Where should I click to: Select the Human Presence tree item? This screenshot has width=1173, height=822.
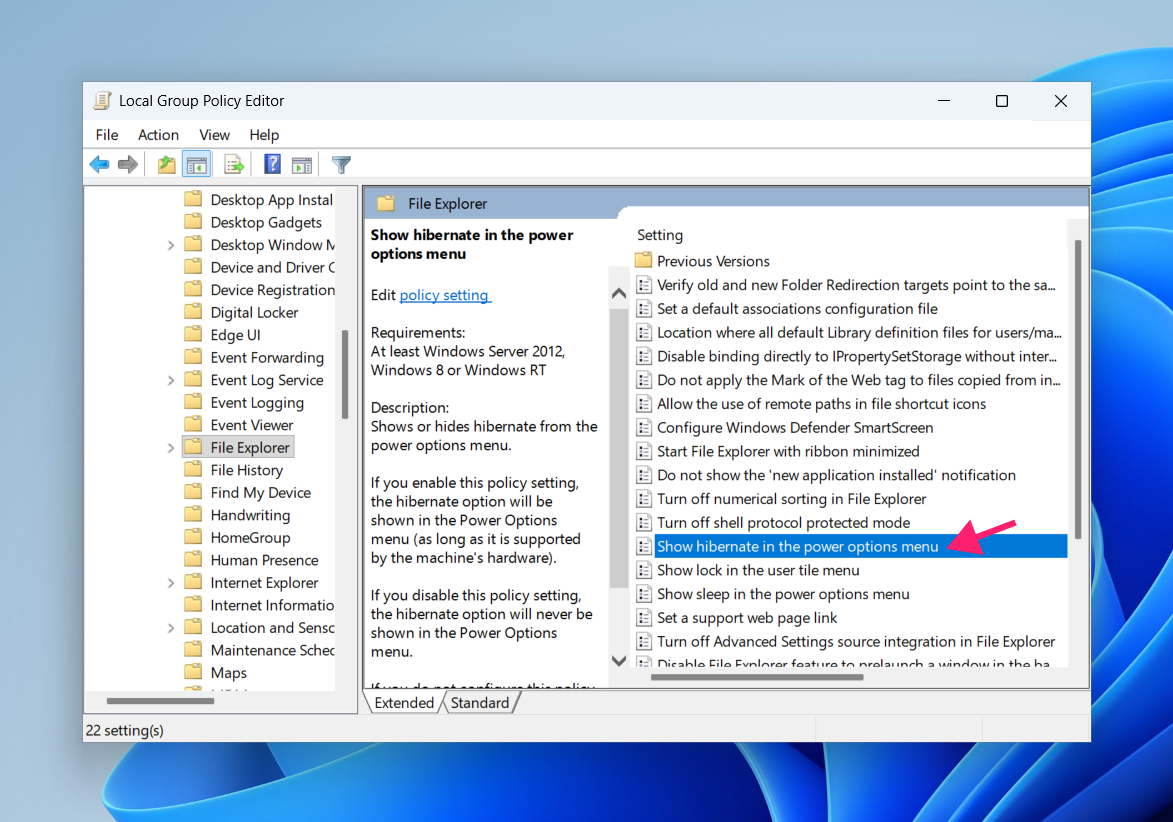point(264,559)
